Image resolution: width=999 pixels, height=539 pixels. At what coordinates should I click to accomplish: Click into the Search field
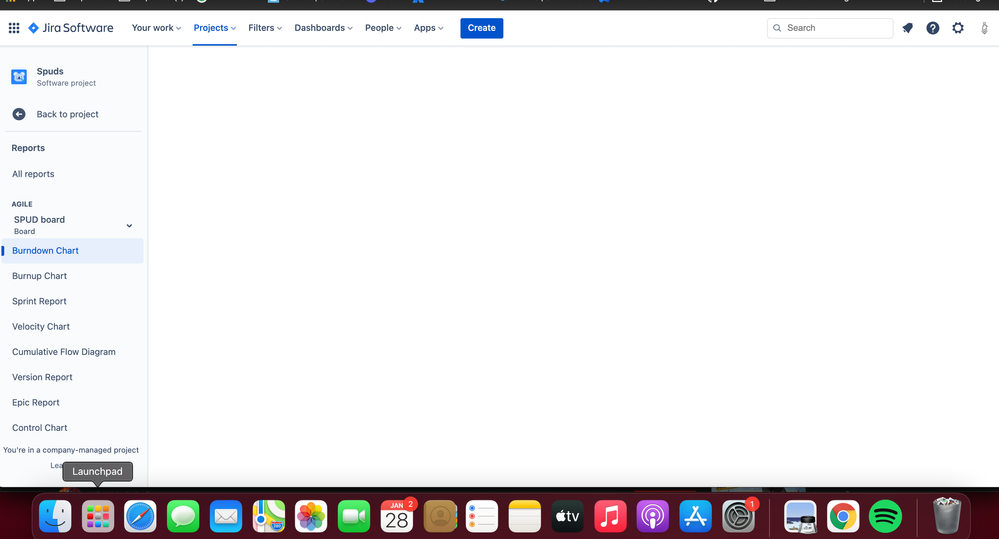click(830, 28)
